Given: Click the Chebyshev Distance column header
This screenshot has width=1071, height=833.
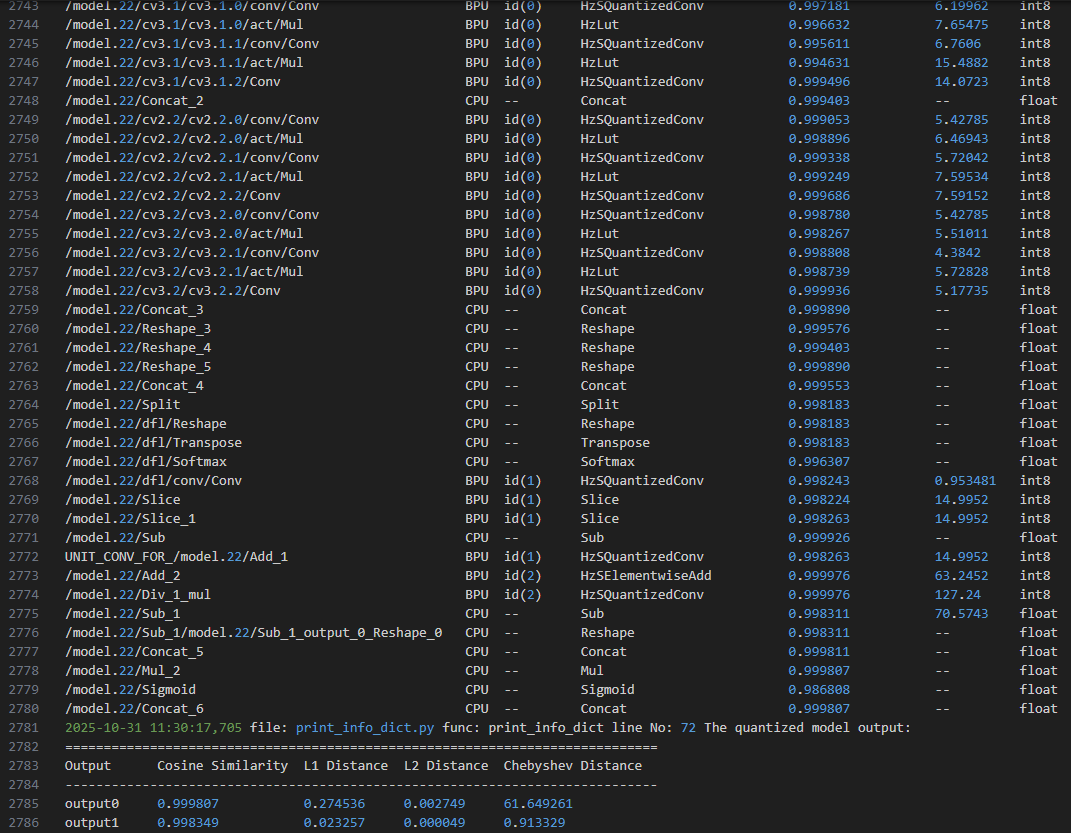Looking at the screenshot, I should tap(572, 766).
